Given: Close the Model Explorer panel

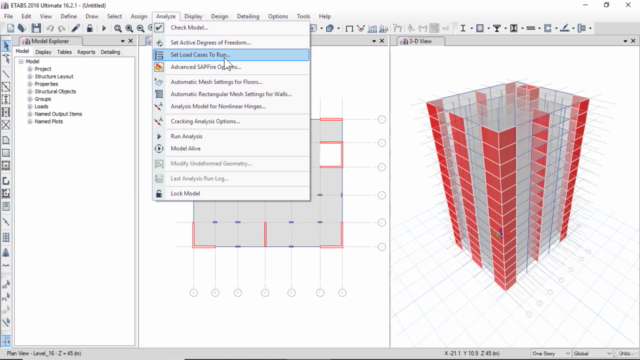Looking at the screenshot, I should [x=131, y=41].
